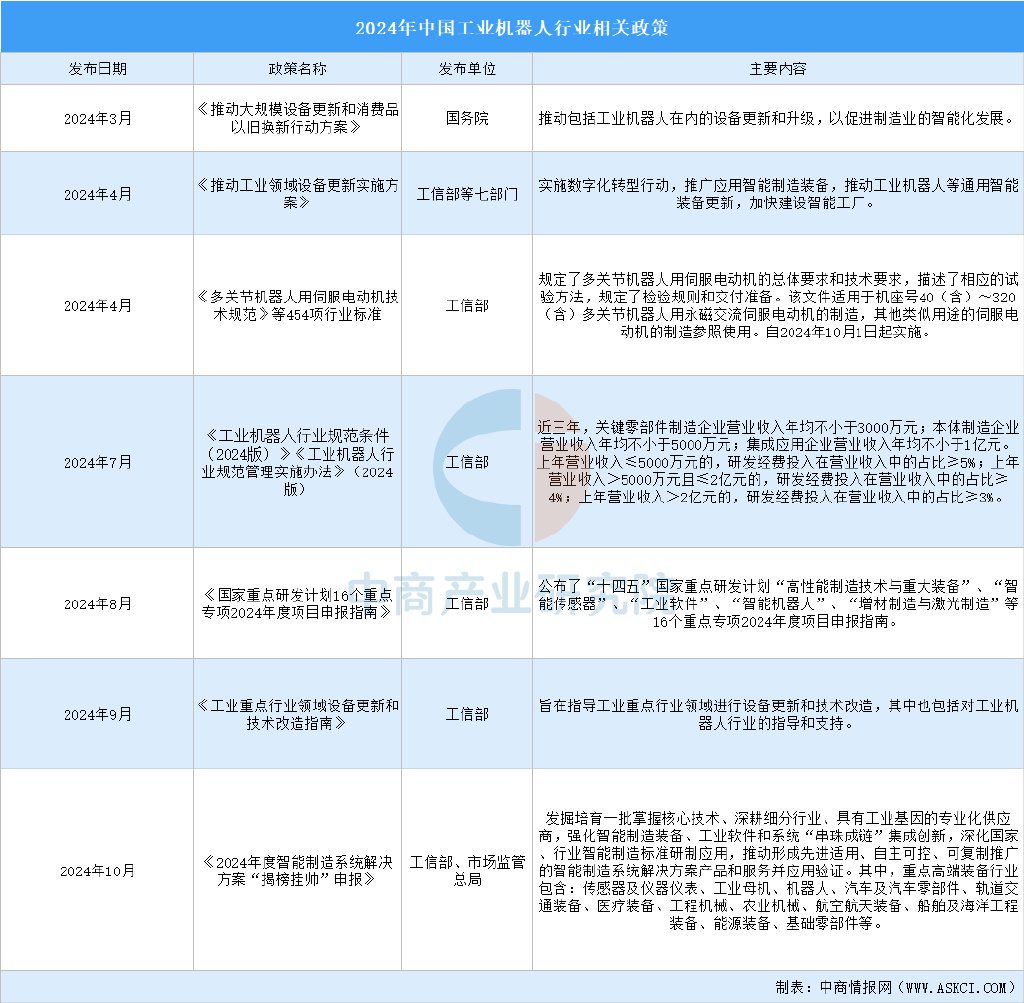Select the 2024年度智能制造系统解决方案"揭榜挂帅"申报 policy cell

(x=298, y=870)
